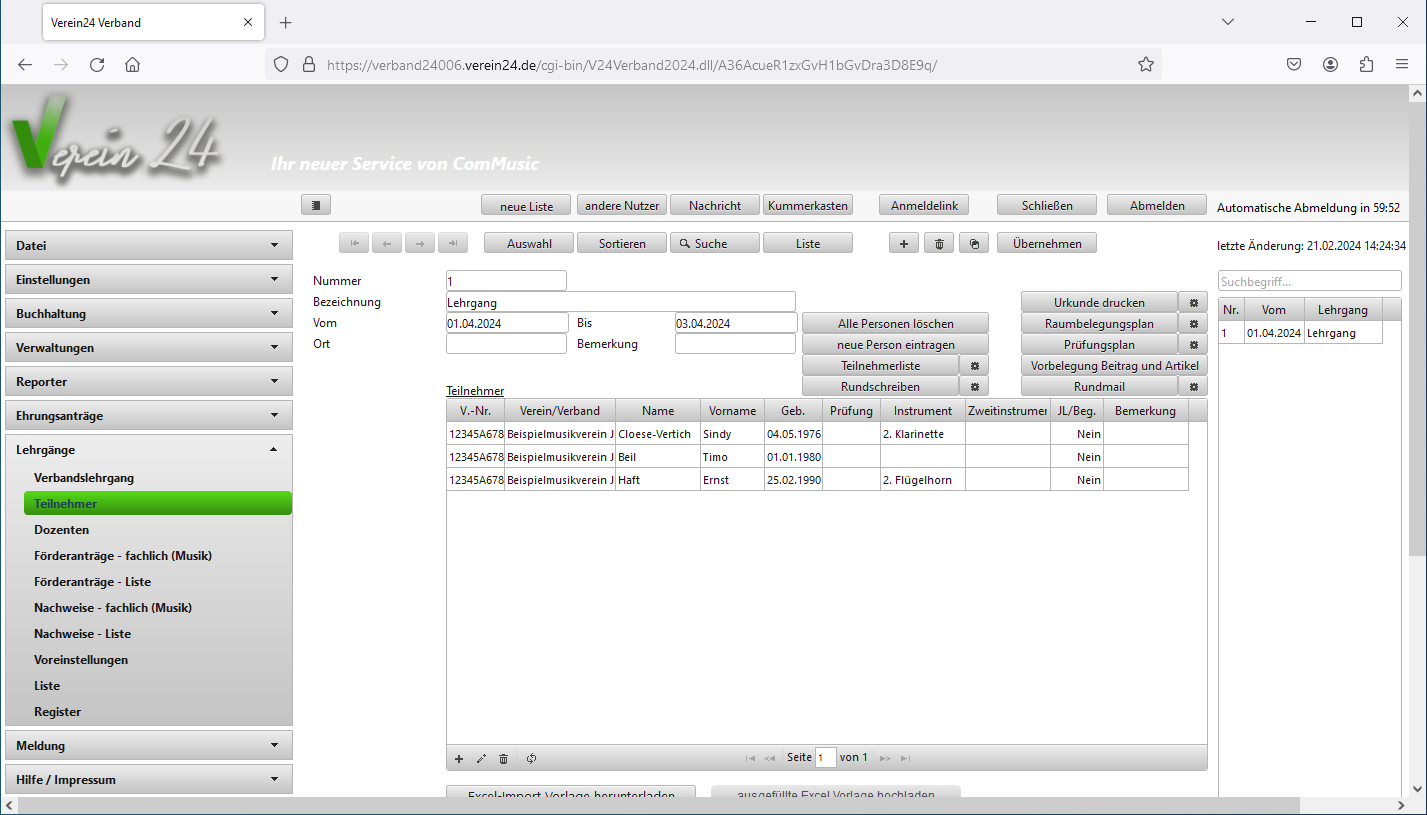Open the browser home page
This screenshot has width=1427, height=815.
(132, 64)
